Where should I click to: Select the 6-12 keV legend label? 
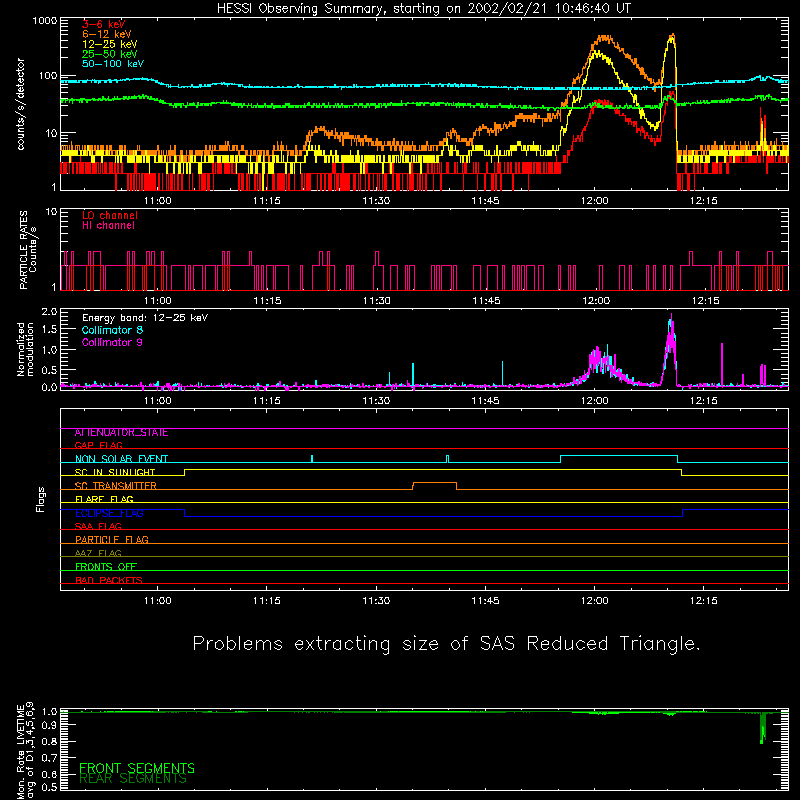click(107, 34)
